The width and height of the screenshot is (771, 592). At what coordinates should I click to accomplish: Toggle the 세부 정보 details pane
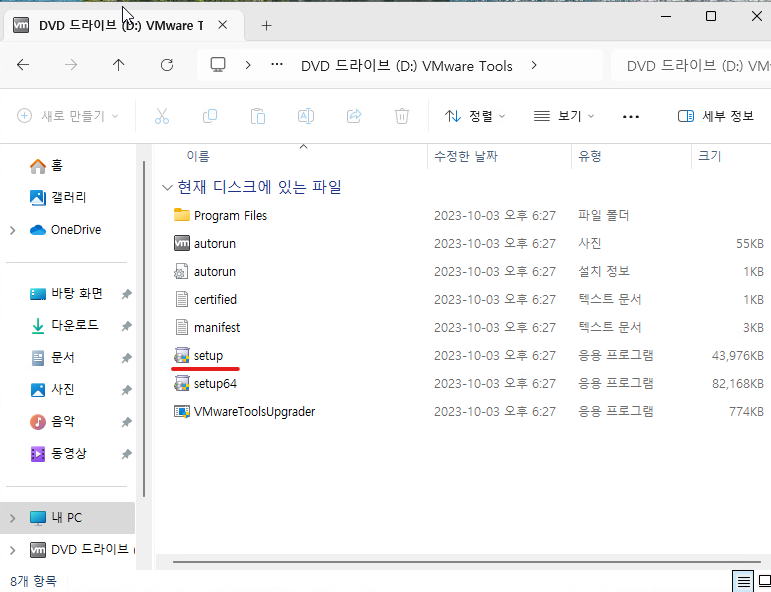[x=715, y=116]
